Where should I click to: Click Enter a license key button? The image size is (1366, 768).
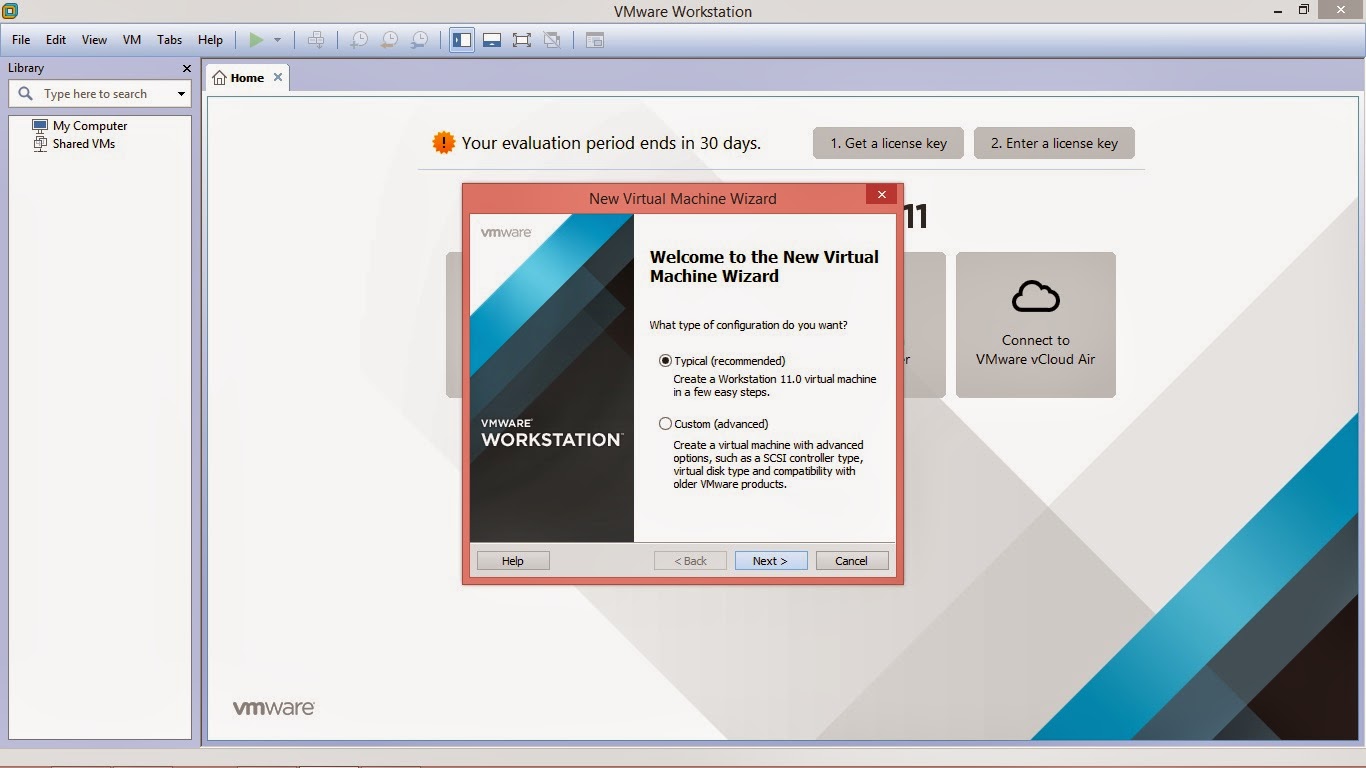(1054, 143)
